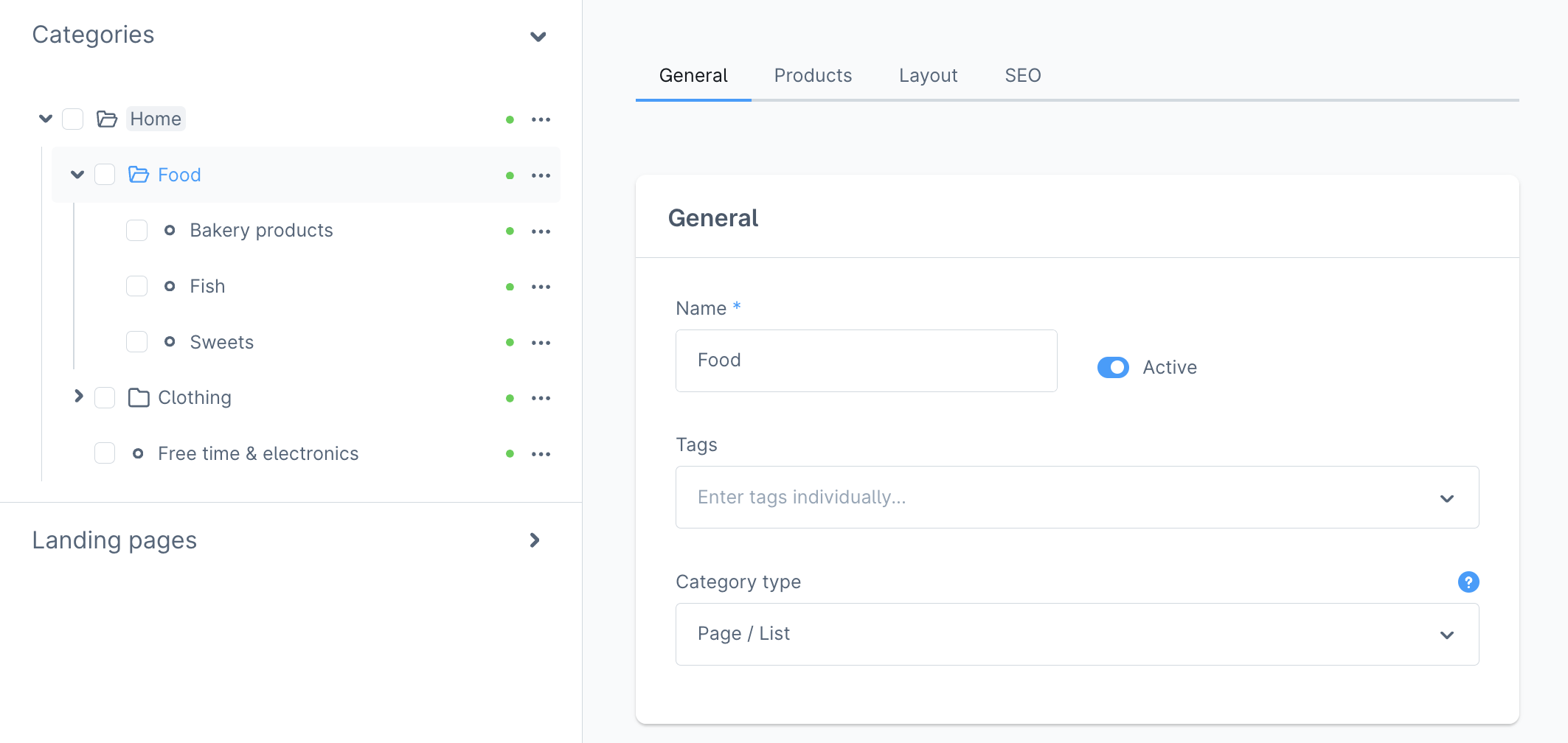Open the Home category context menu dots
This screenshot has height=743, width=1568.
pos(541,119)
